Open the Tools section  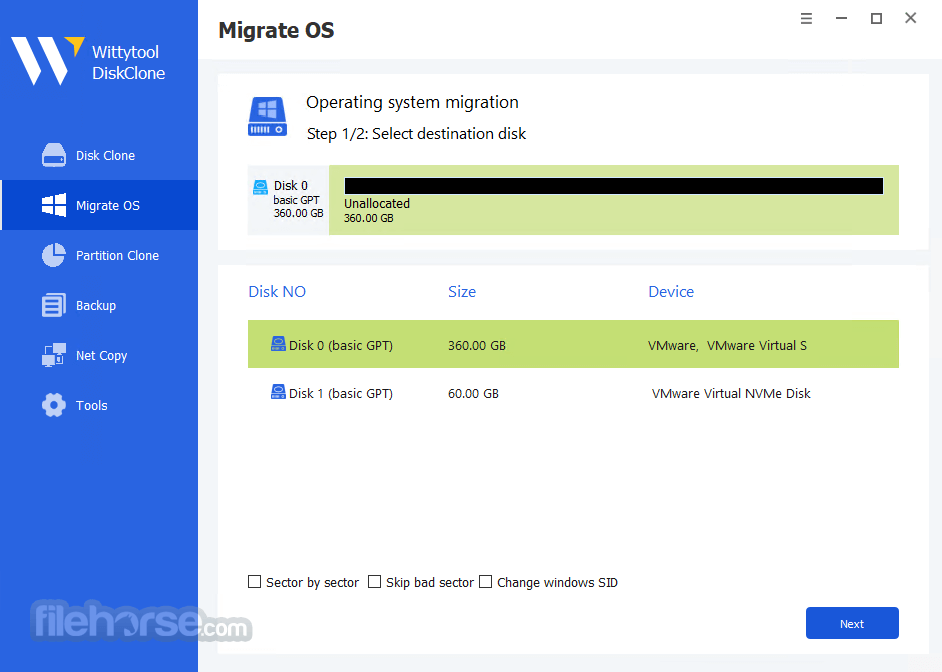pyautogui.click(x=99, y=405)
